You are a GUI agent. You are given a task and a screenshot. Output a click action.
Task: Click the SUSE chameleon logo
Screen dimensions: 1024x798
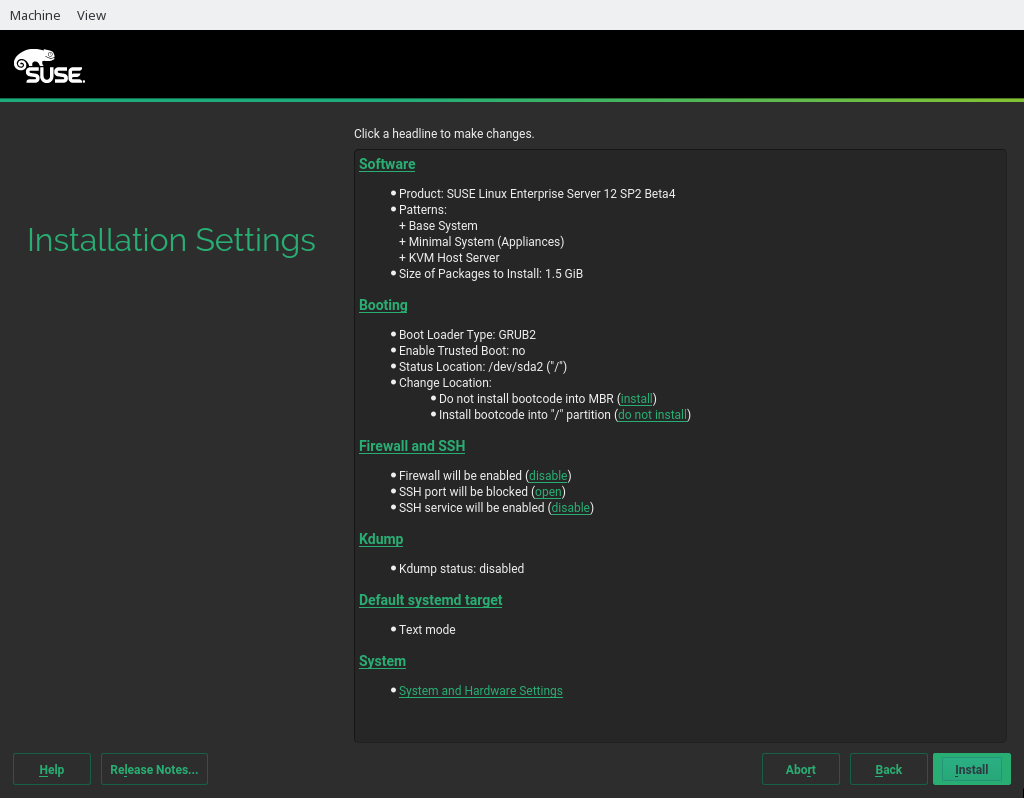tap(49, 66)
